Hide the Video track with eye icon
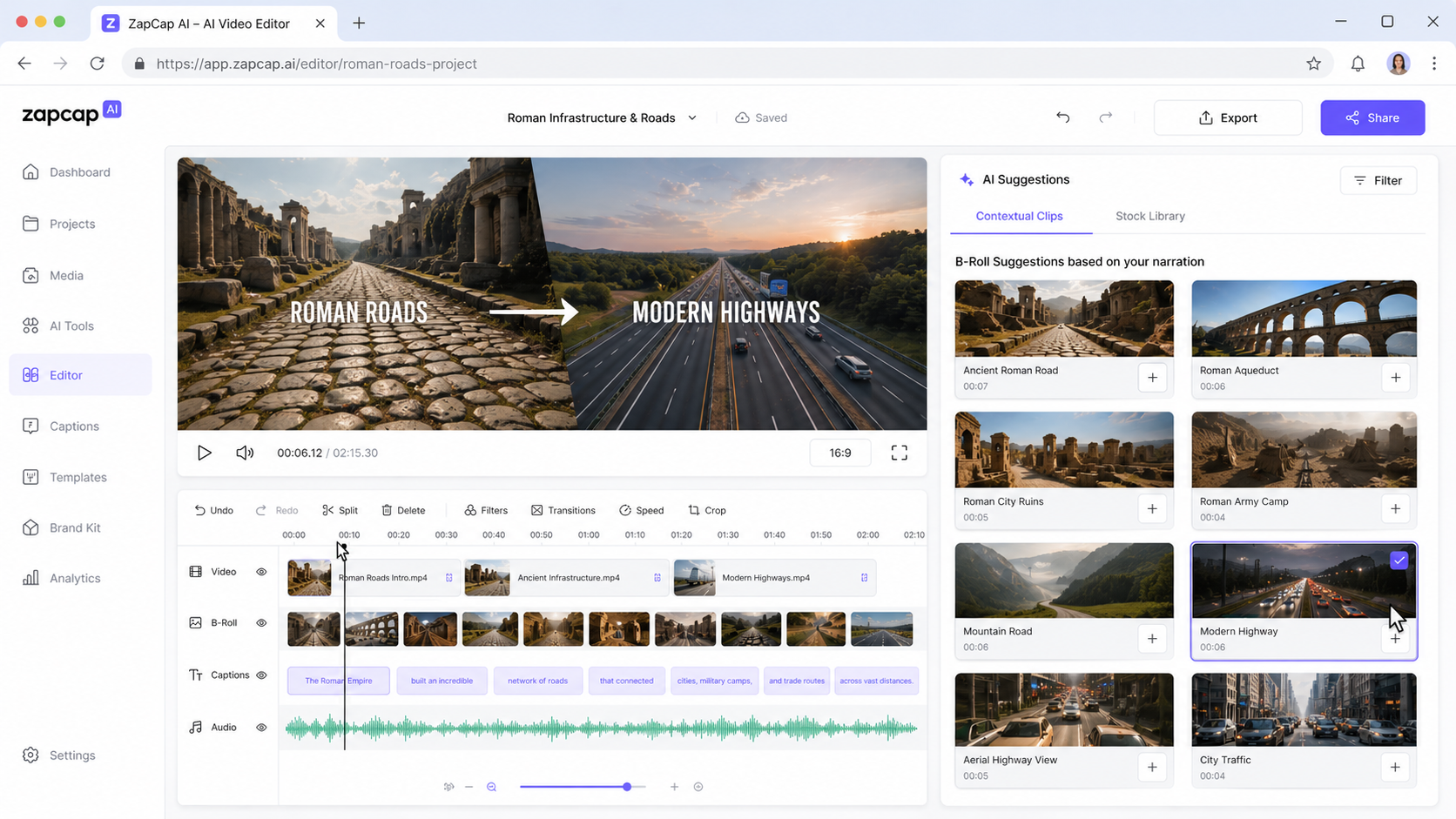Image resolution: width=1456 pixels, height=819 pixels. pyautogui.click(x=261, y=572)
